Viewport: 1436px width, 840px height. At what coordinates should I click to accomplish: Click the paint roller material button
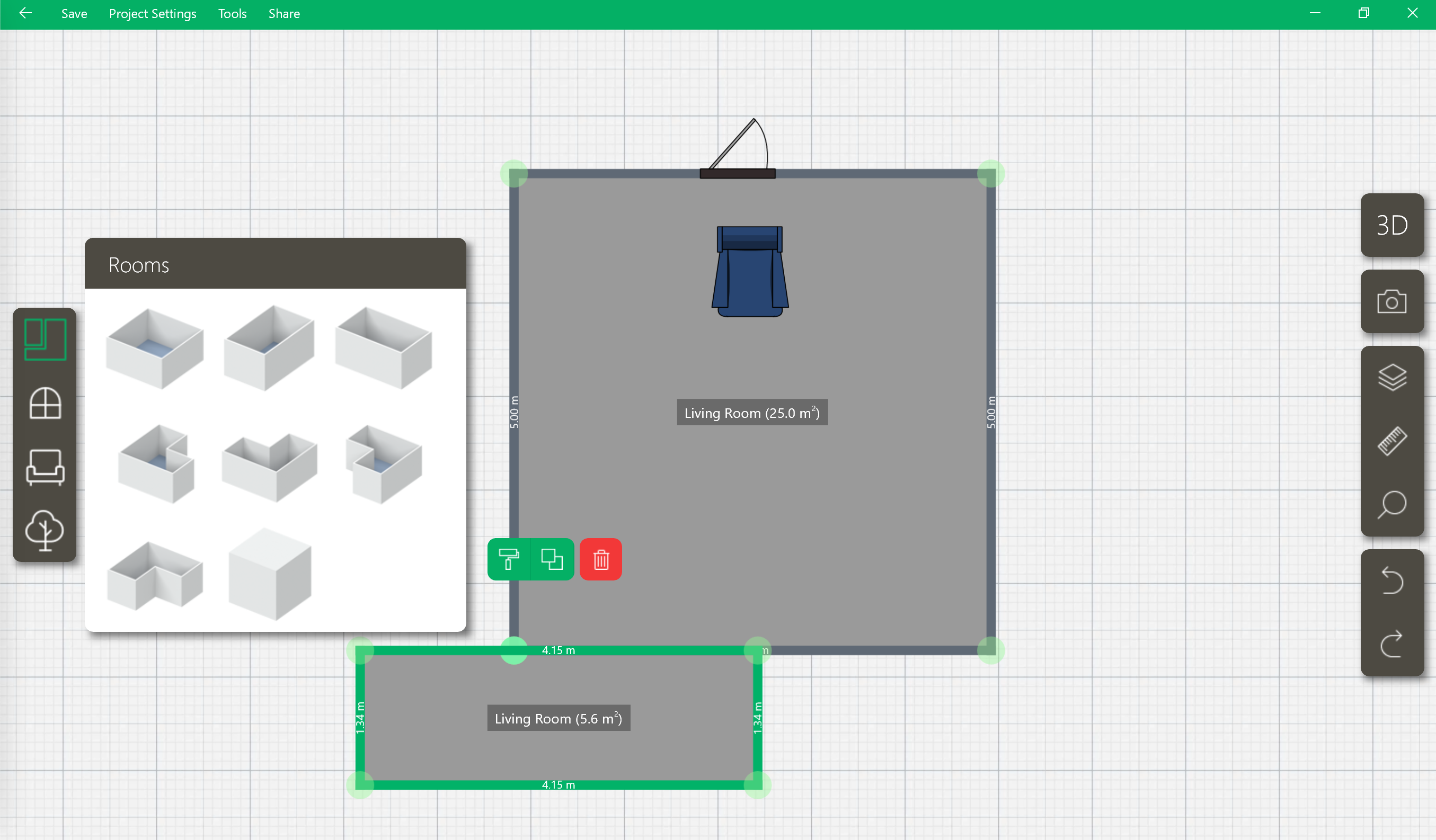[508, 559]
